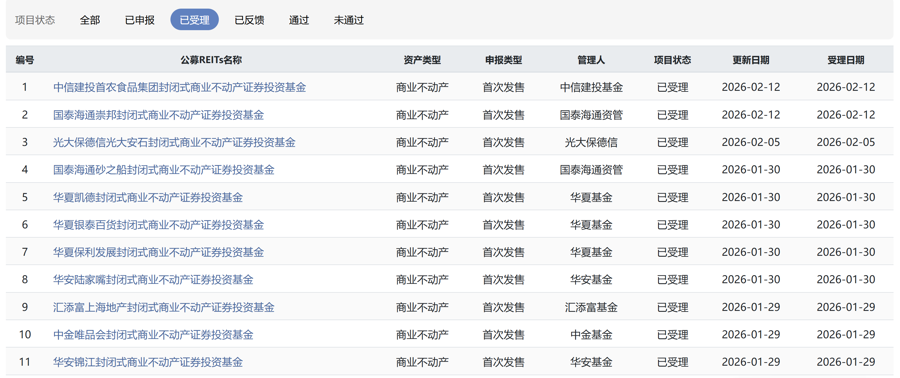Click the 资产类型 column header
This screenshot has height=378, width=900.
pos(422,60)
